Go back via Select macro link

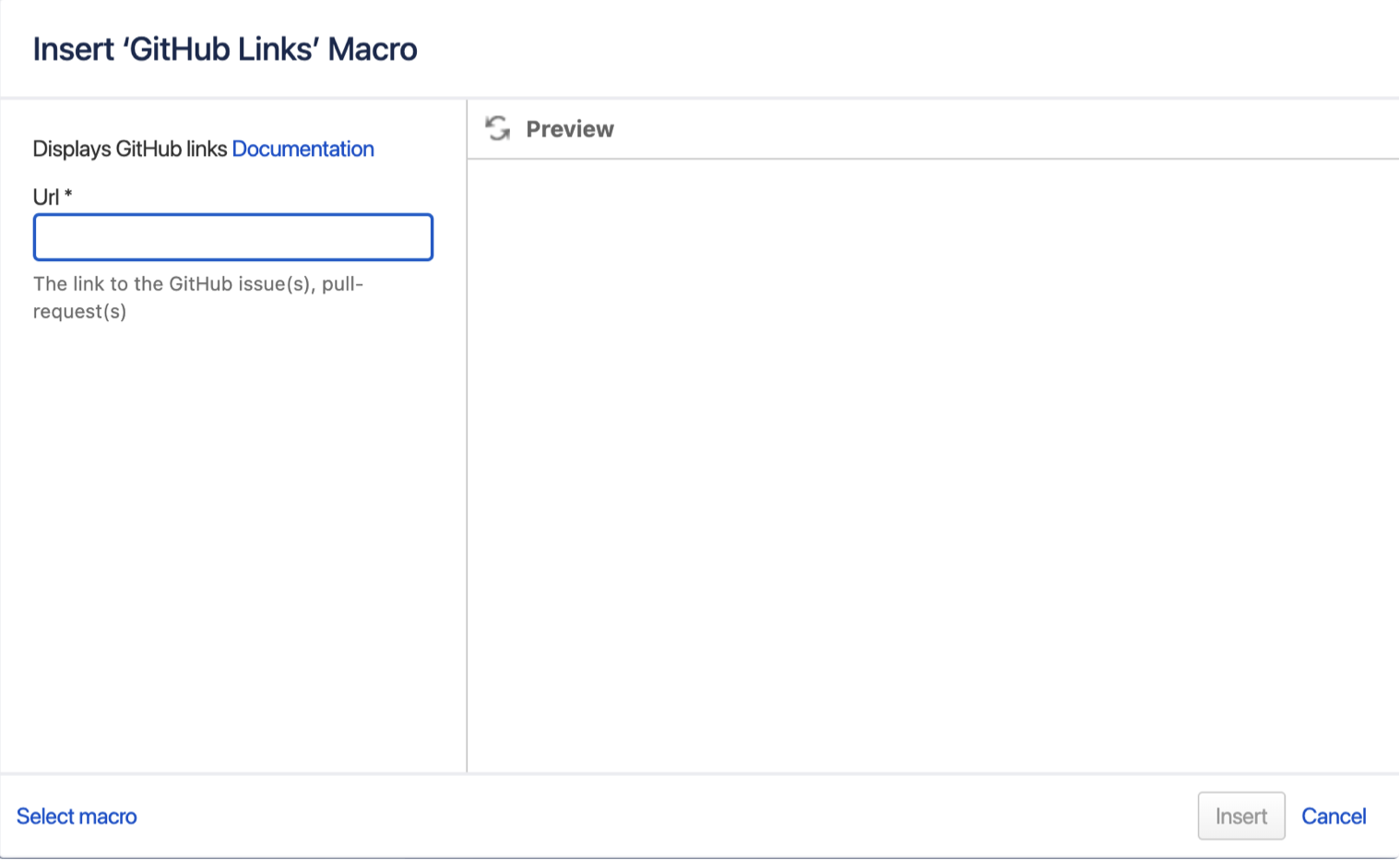coord(77,817)
